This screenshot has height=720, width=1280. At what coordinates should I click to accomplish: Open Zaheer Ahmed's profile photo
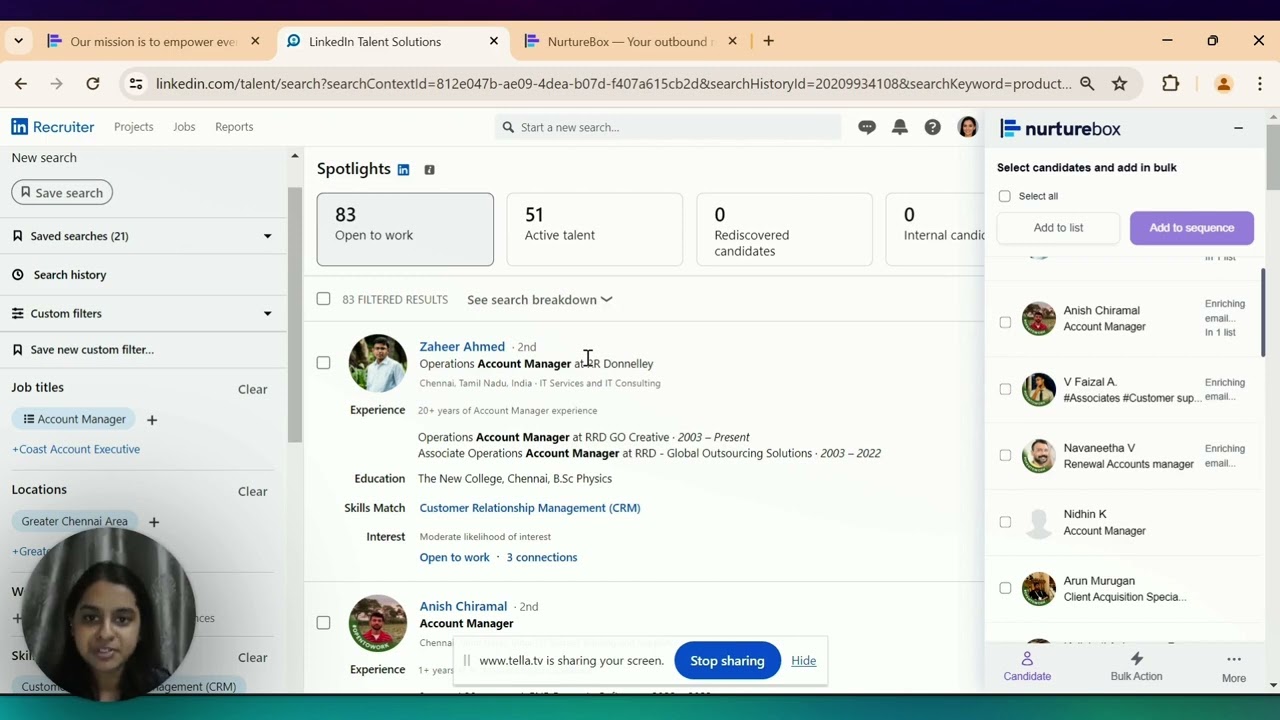point(378,362)
